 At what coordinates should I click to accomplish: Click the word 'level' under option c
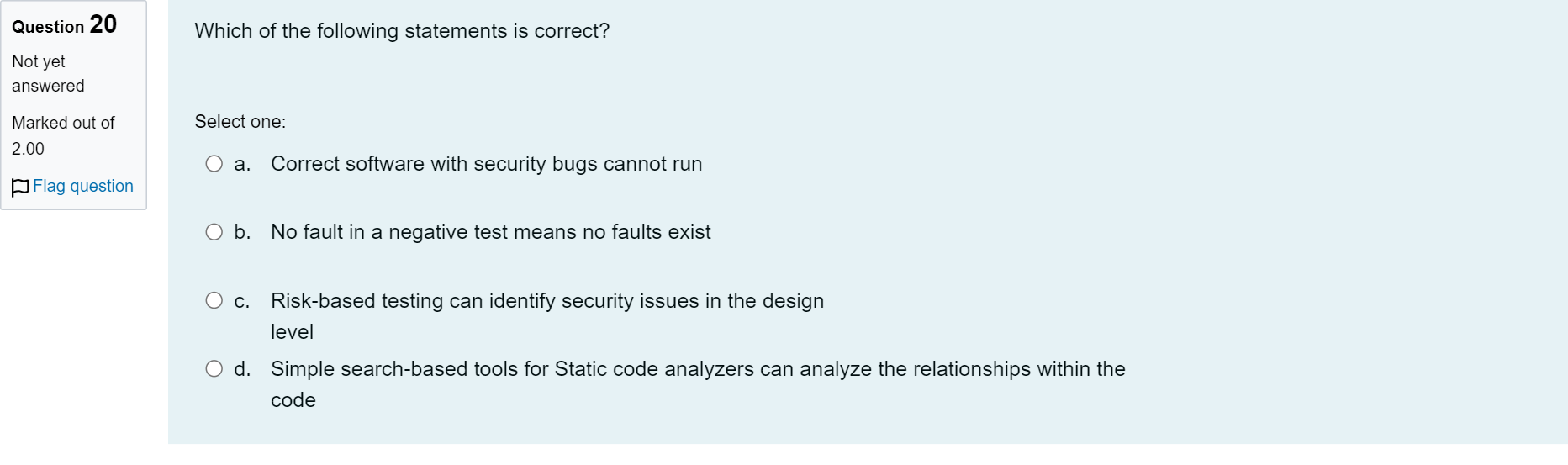pos(292,332)
